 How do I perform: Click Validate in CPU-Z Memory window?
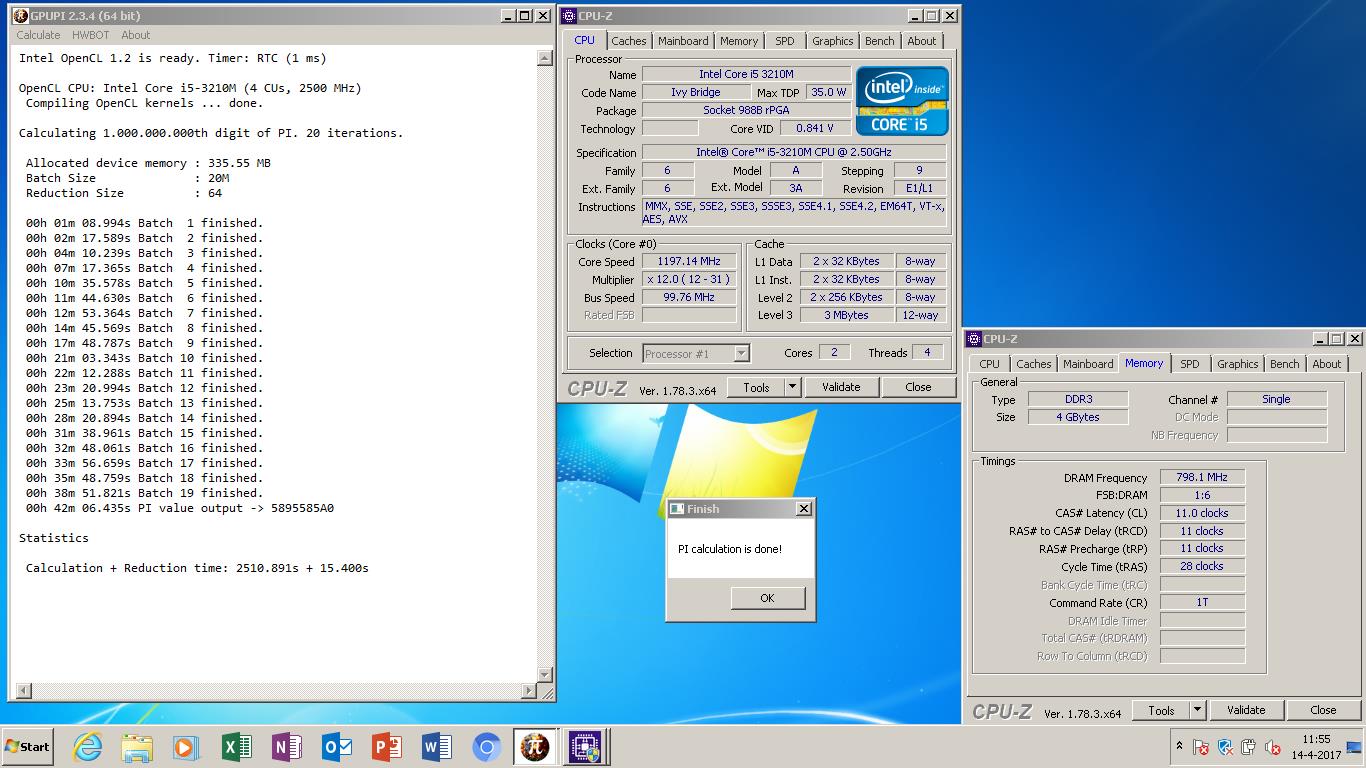pyautogui.click(x=1246, y=710)
